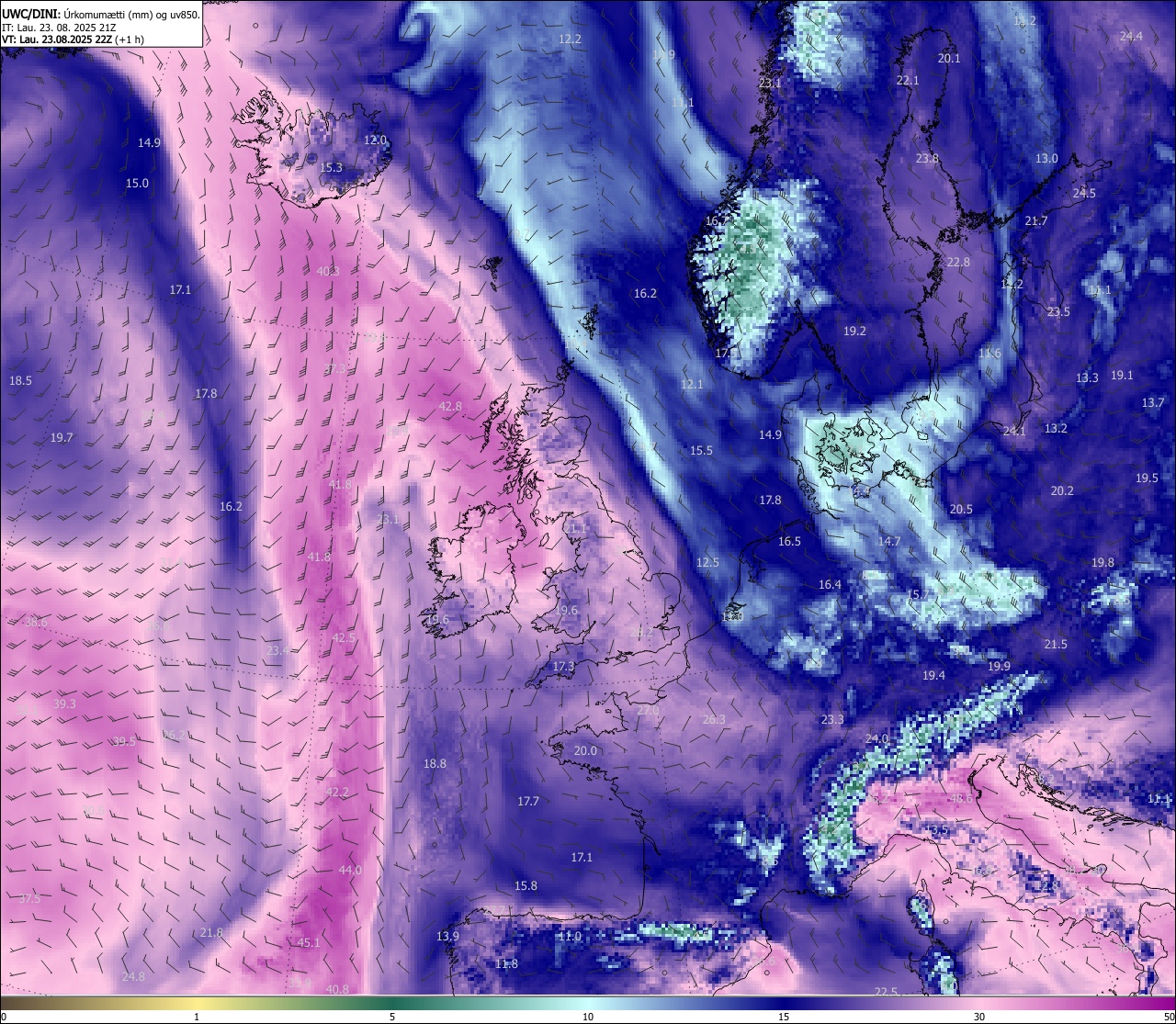Select the 22.8 value label
The image size is (1176, 1024).
pyautogui.click(x=958, y=262)
